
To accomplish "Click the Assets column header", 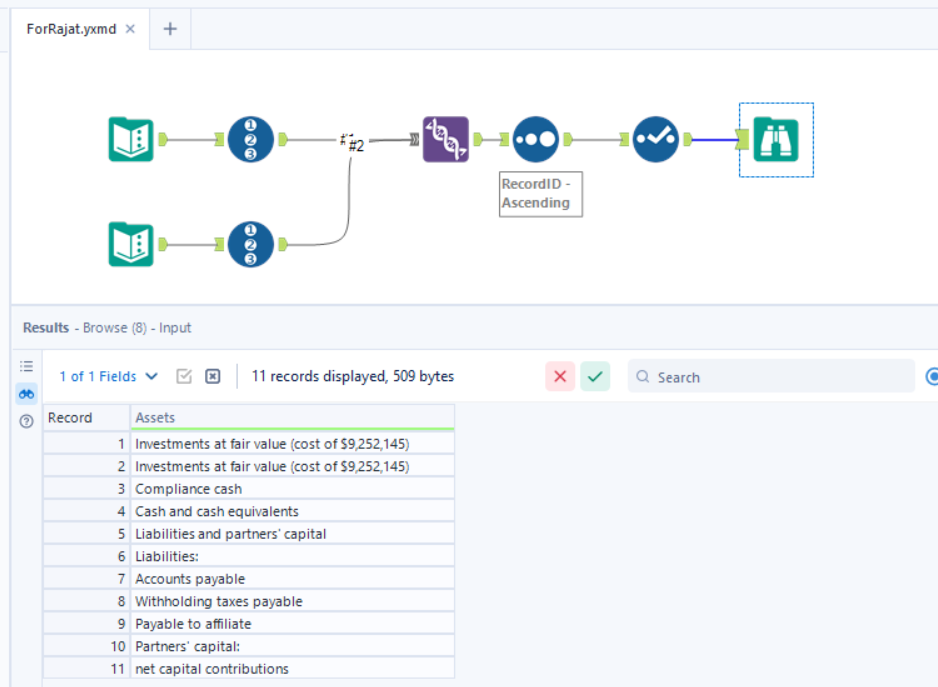I will pyautogui.click(x=293, y=417).
